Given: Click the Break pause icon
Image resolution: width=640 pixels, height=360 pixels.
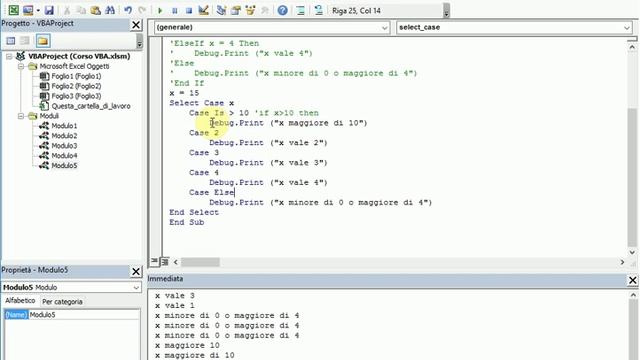Looking at the screenshot, I should (x=174, y=11).
